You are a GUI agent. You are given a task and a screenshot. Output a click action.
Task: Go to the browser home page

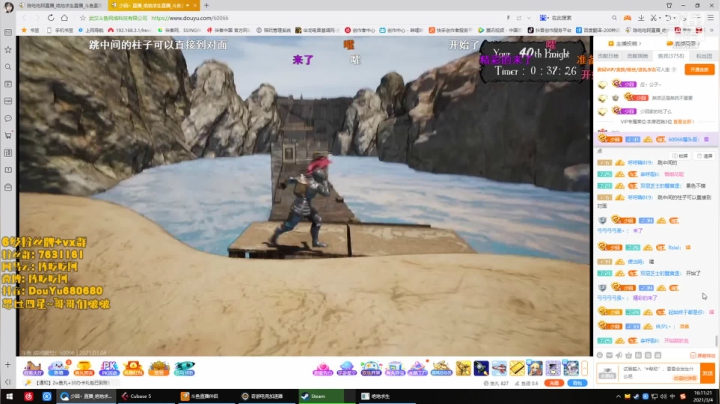64,18
